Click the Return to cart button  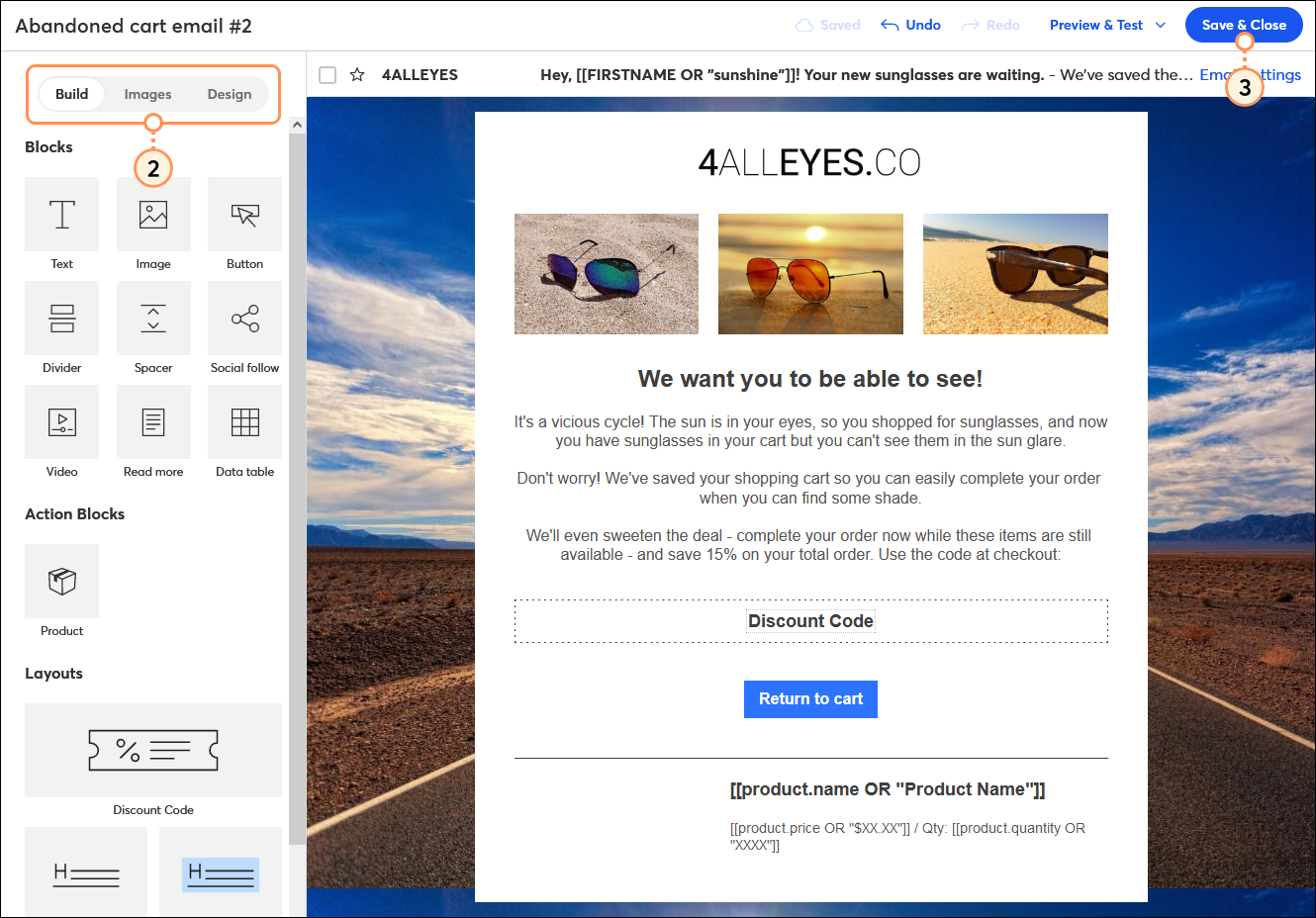pos(810,698)
